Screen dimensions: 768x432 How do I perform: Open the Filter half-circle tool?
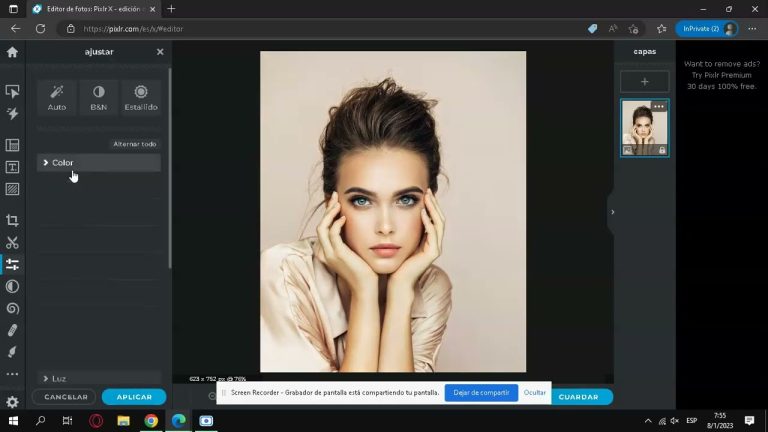12,286
